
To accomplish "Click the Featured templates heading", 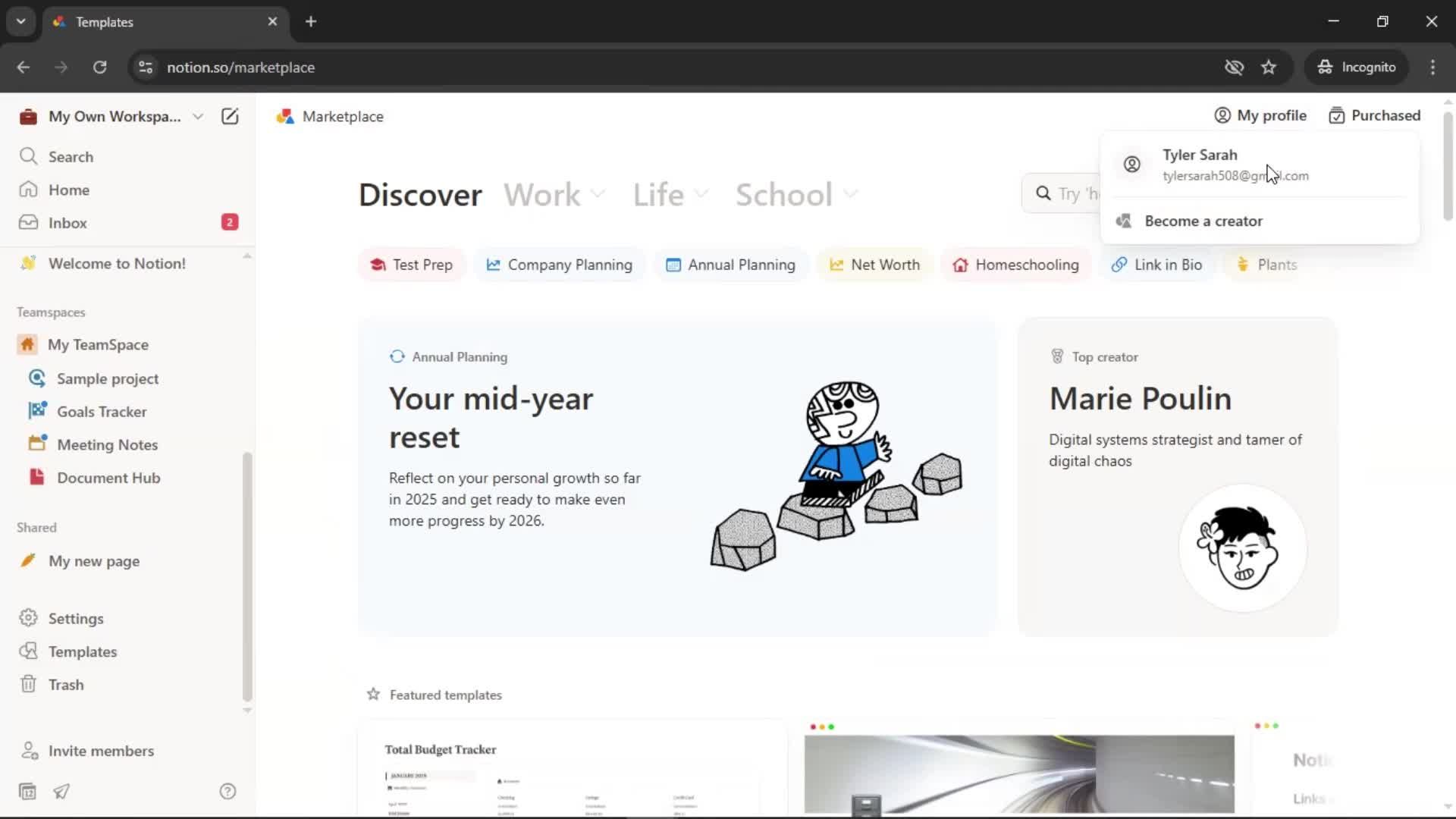I will 446,695.
